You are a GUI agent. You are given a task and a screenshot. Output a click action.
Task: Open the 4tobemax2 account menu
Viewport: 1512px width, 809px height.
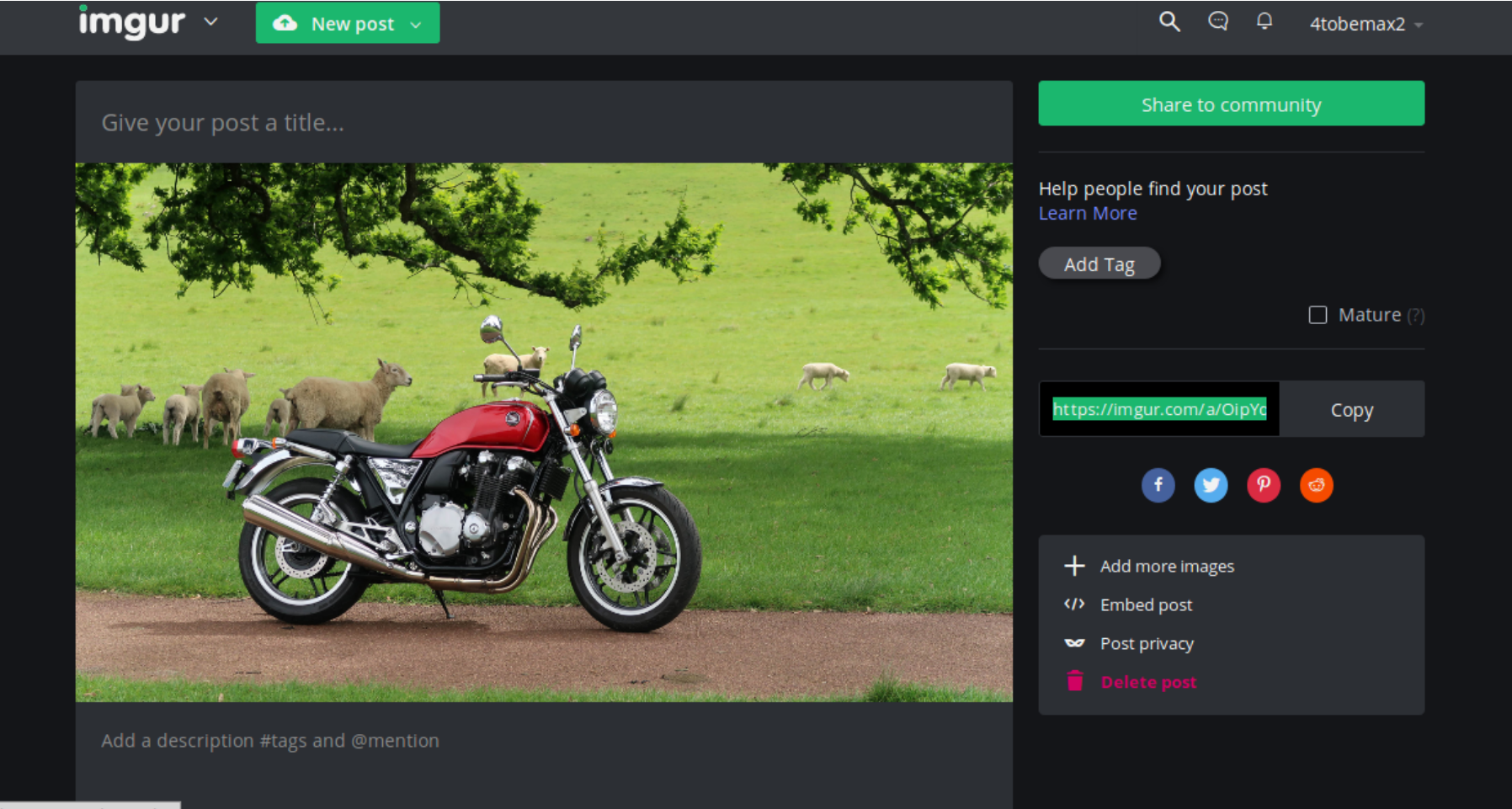coord(1366,24)
